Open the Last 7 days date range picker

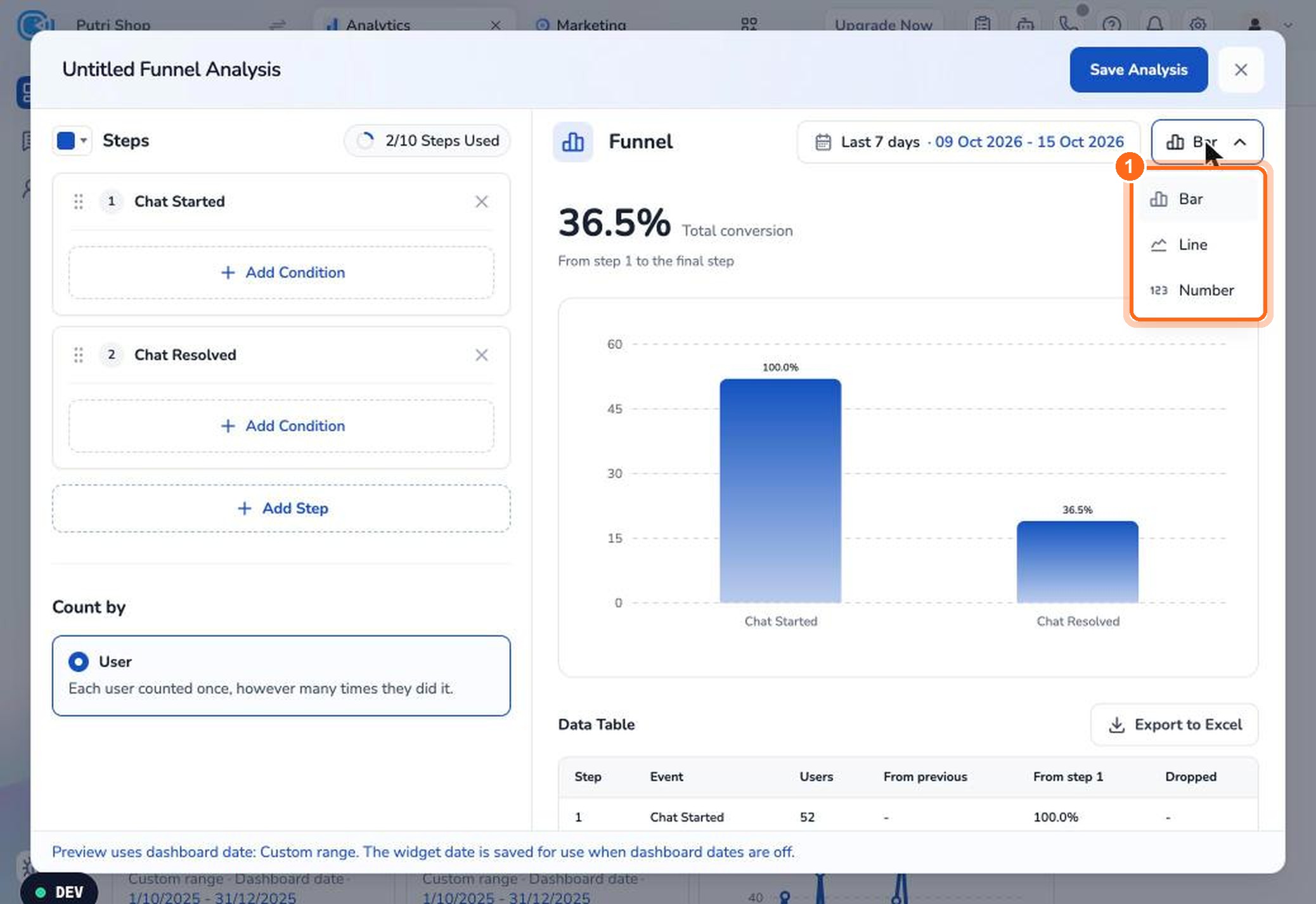tap(969, 142)
